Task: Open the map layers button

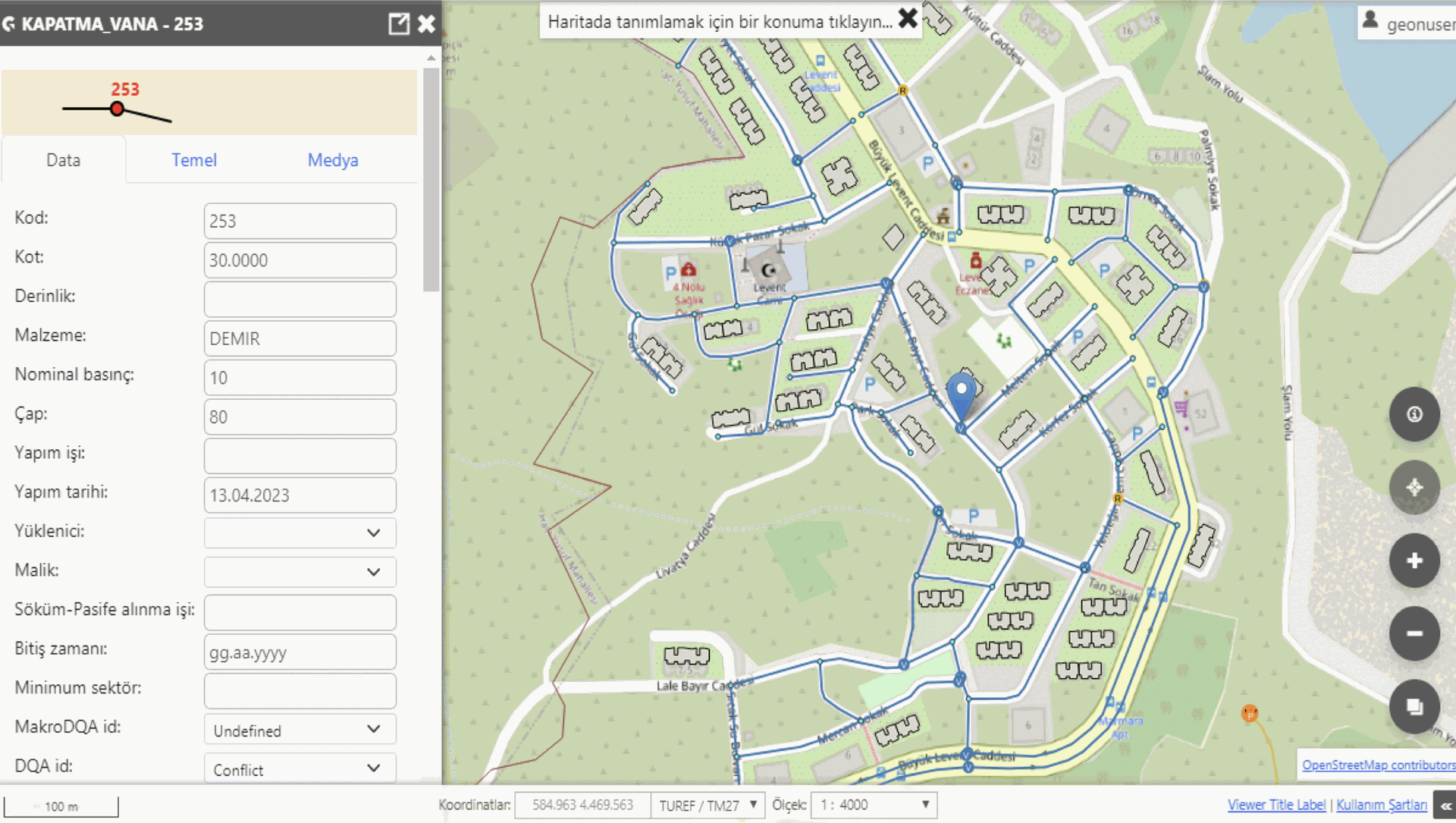Action: pyautogui.click(x=1414, y=706)
